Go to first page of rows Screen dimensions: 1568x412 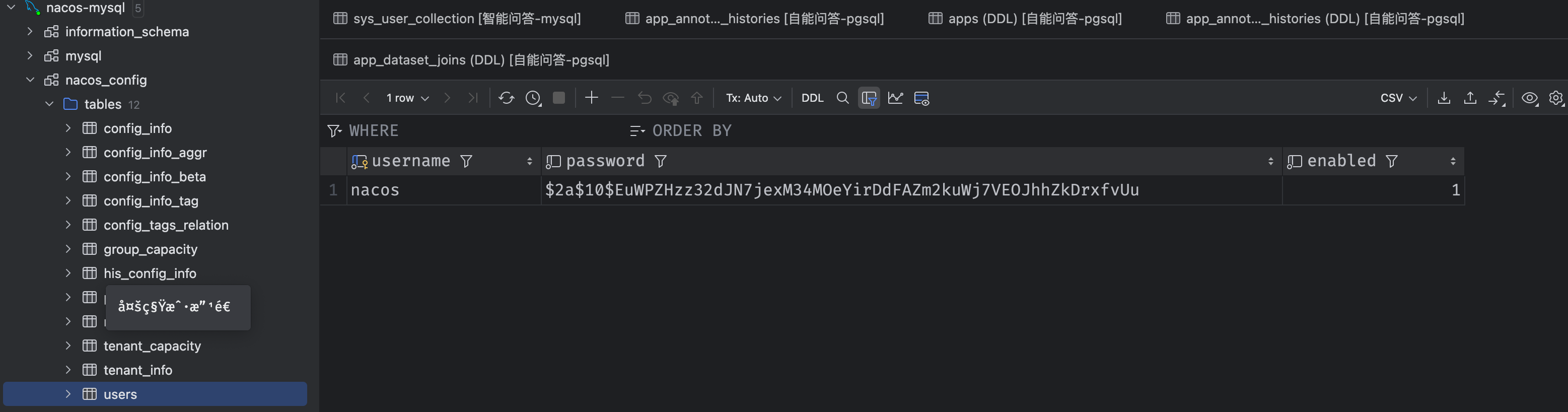[340, 98]
